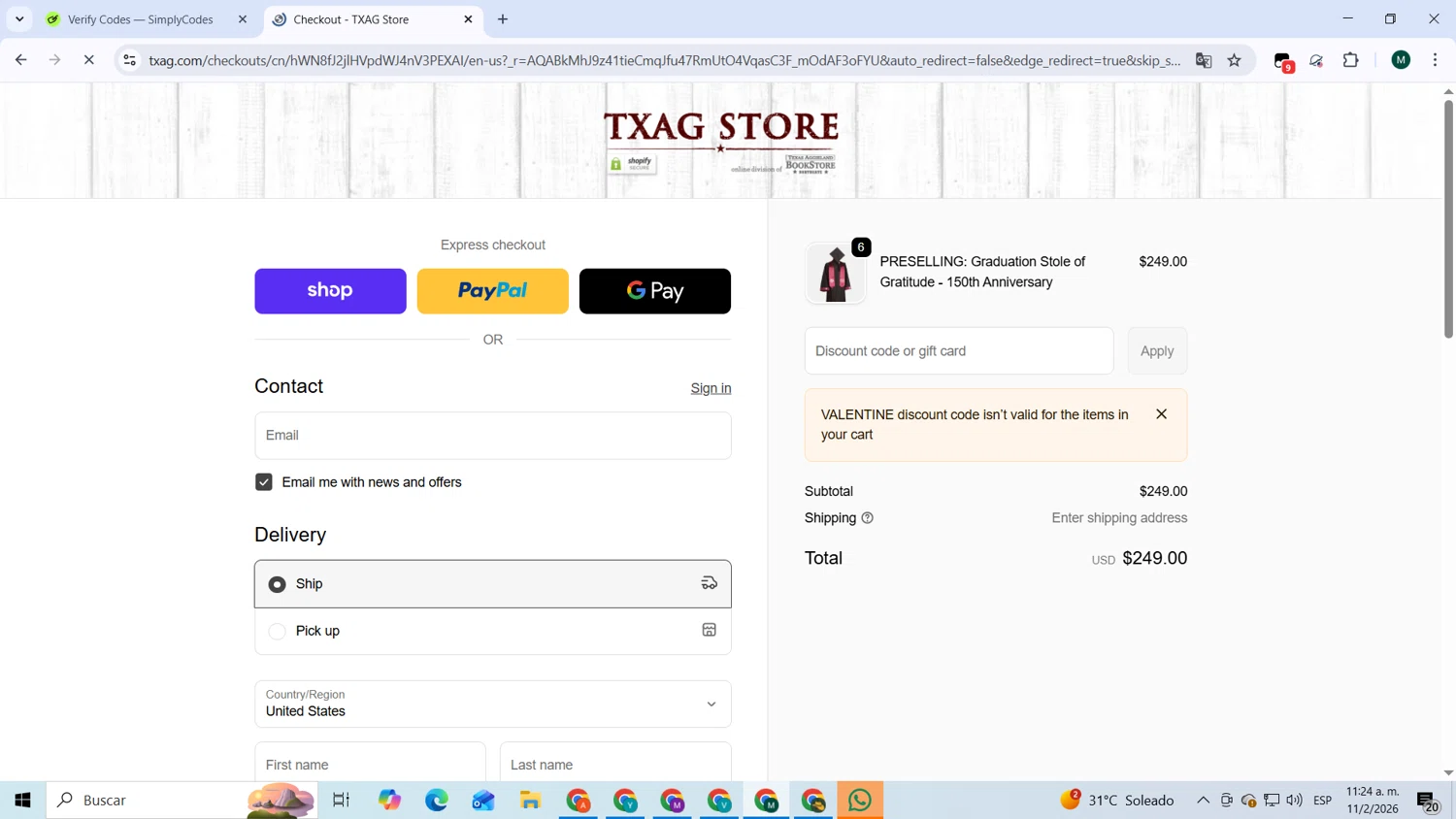The width and height of the screenshot is (1456, 819).
Task: Click the vertical page scrollbar
Action: tap(1448, 218)
